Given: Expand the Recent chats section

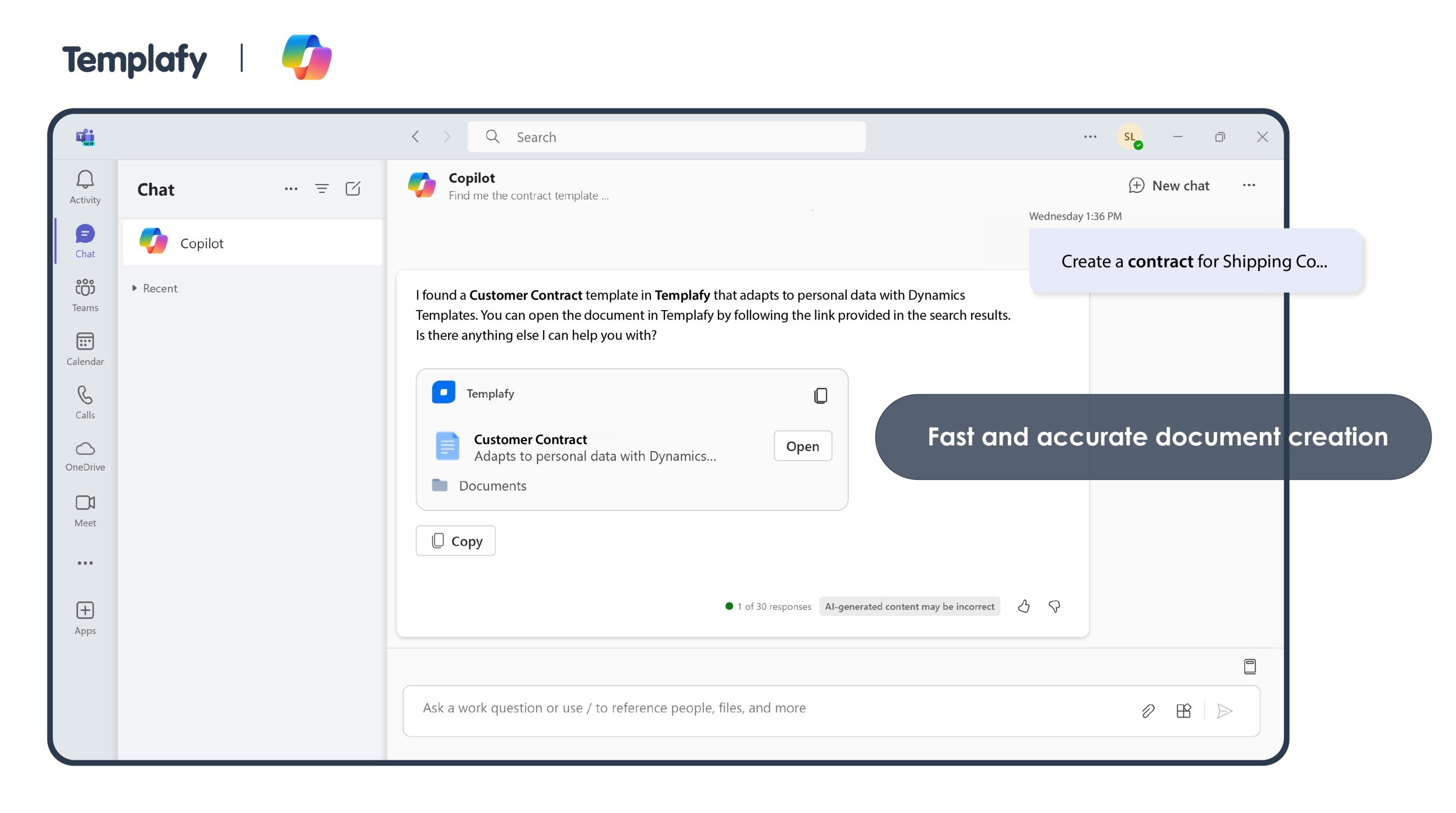Looking at the screenshot, I should [155, 288].
